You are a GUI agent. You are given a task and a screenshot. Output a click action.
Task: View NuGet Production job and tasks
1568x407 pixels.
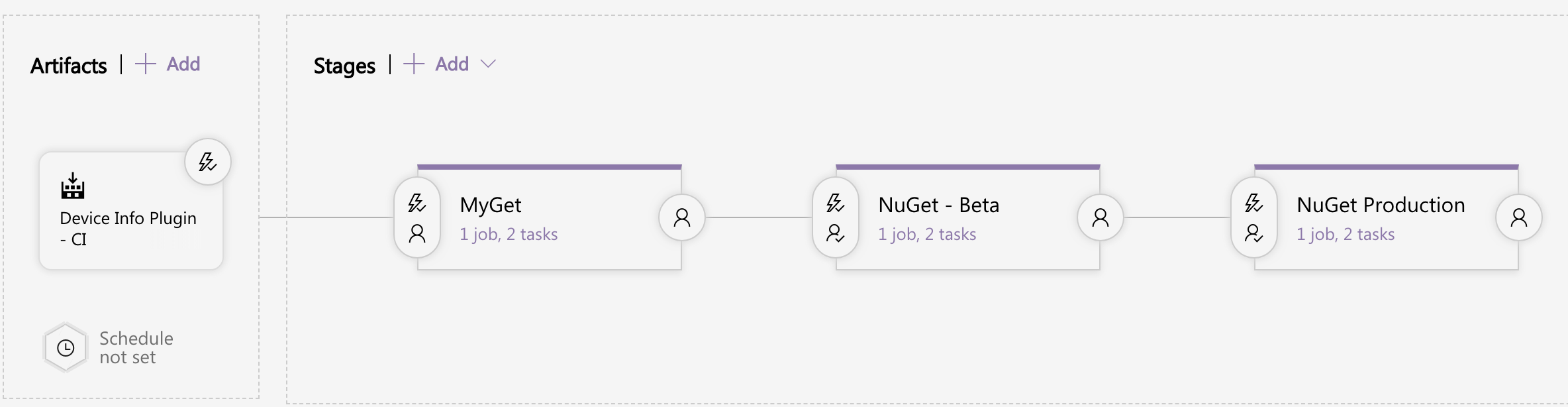(1346, 234)
